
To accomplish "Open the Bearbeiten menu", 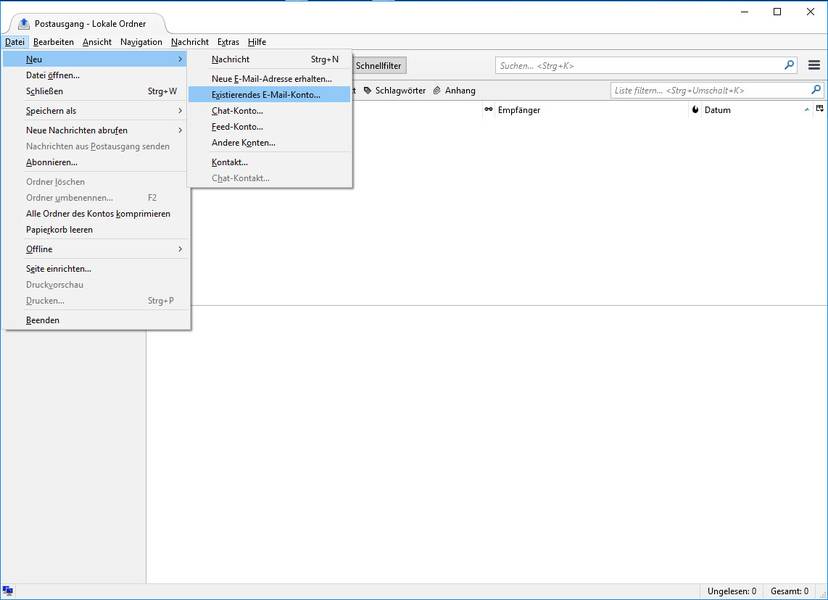I will 53,42.
